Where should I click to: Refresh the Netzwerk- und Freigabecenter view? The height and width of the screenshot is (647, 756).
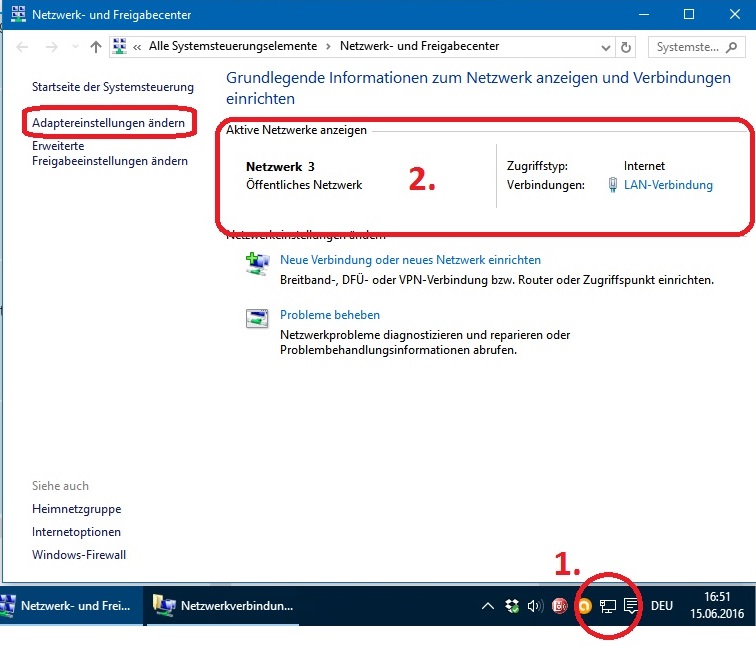point(626,47)
